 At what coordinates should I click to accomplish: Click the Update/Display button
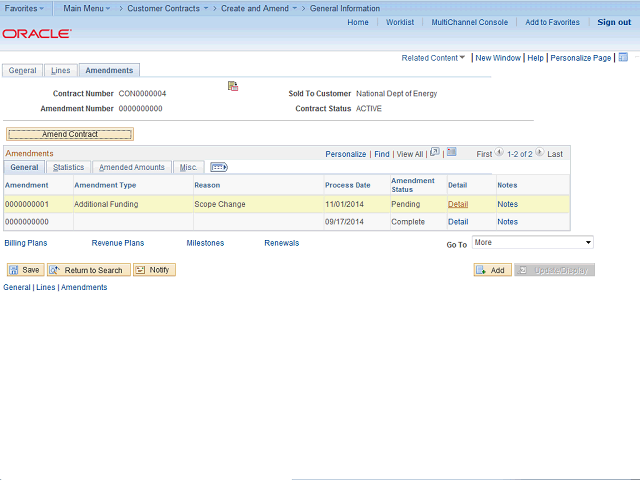pos(554,270)
